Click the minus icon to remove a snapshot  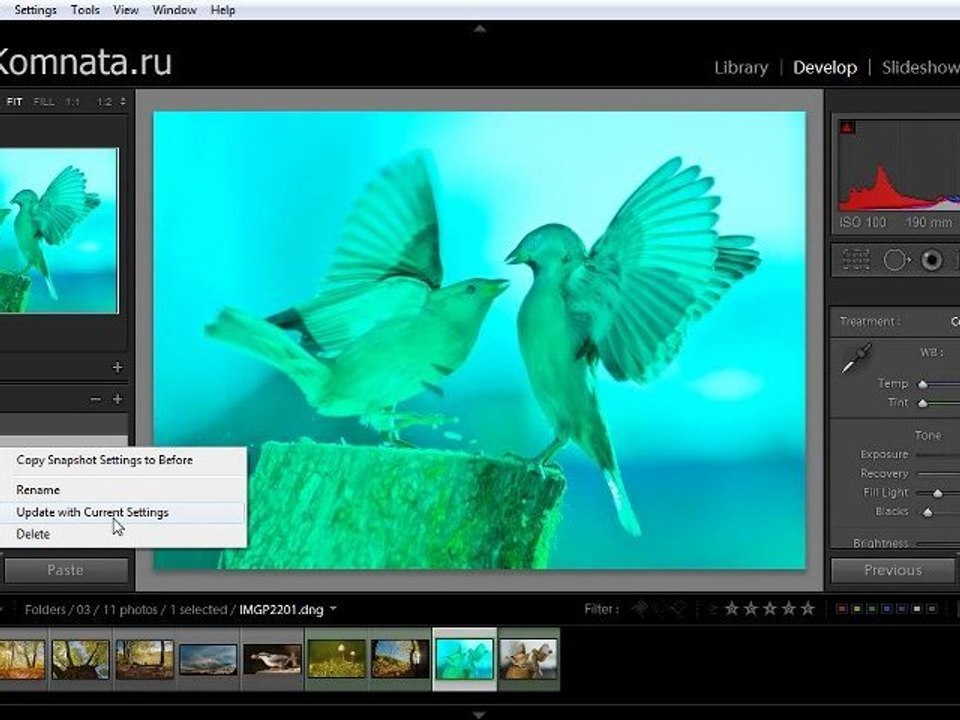pos(95,399)
